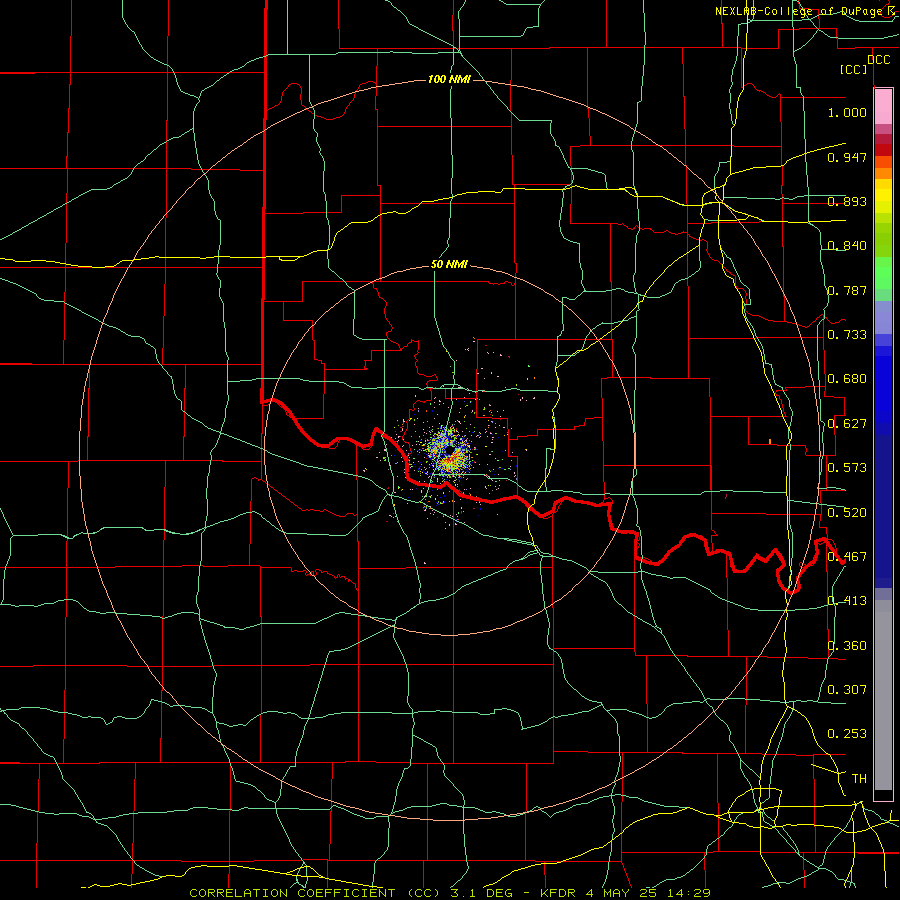900x900 pixels.
Task: Click the DCC product label
Action: 878,60
